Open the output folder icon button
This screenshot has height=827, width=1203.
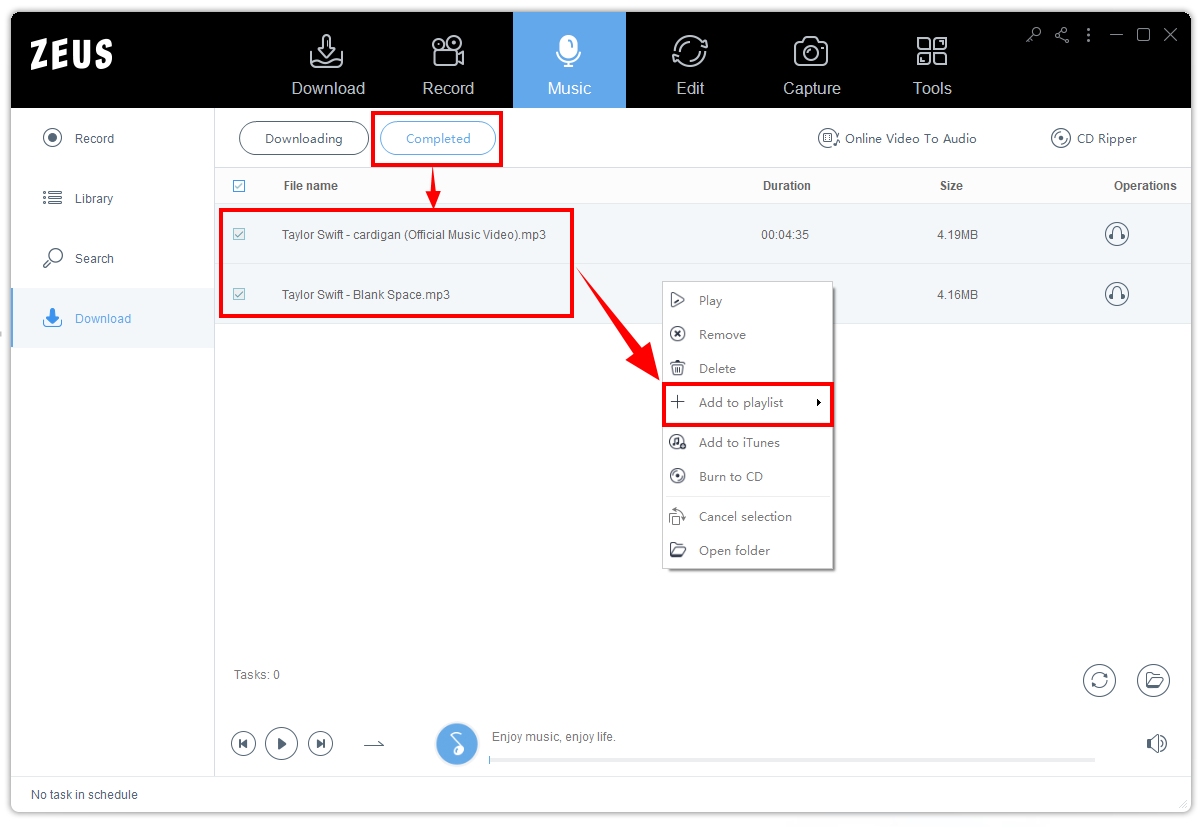click(x=1153, y=680)
